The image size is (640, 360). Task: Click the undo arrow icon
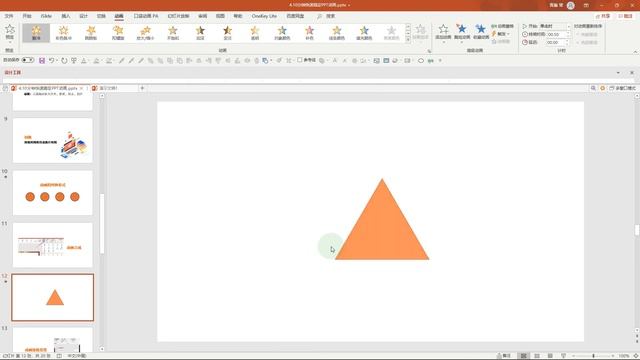click(51, 60)
